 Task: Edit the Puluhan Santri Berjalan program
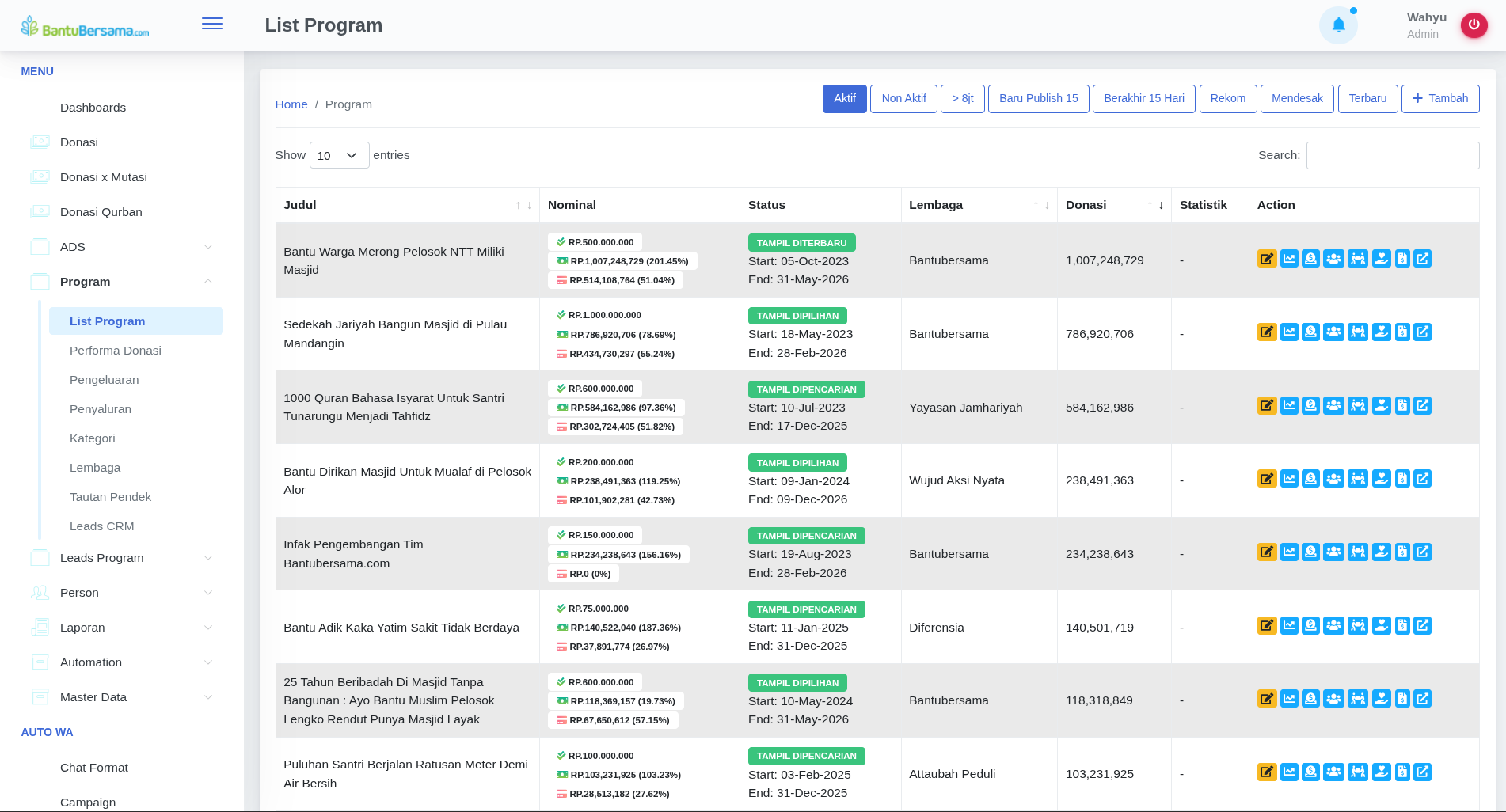(x=1267, y=772)
